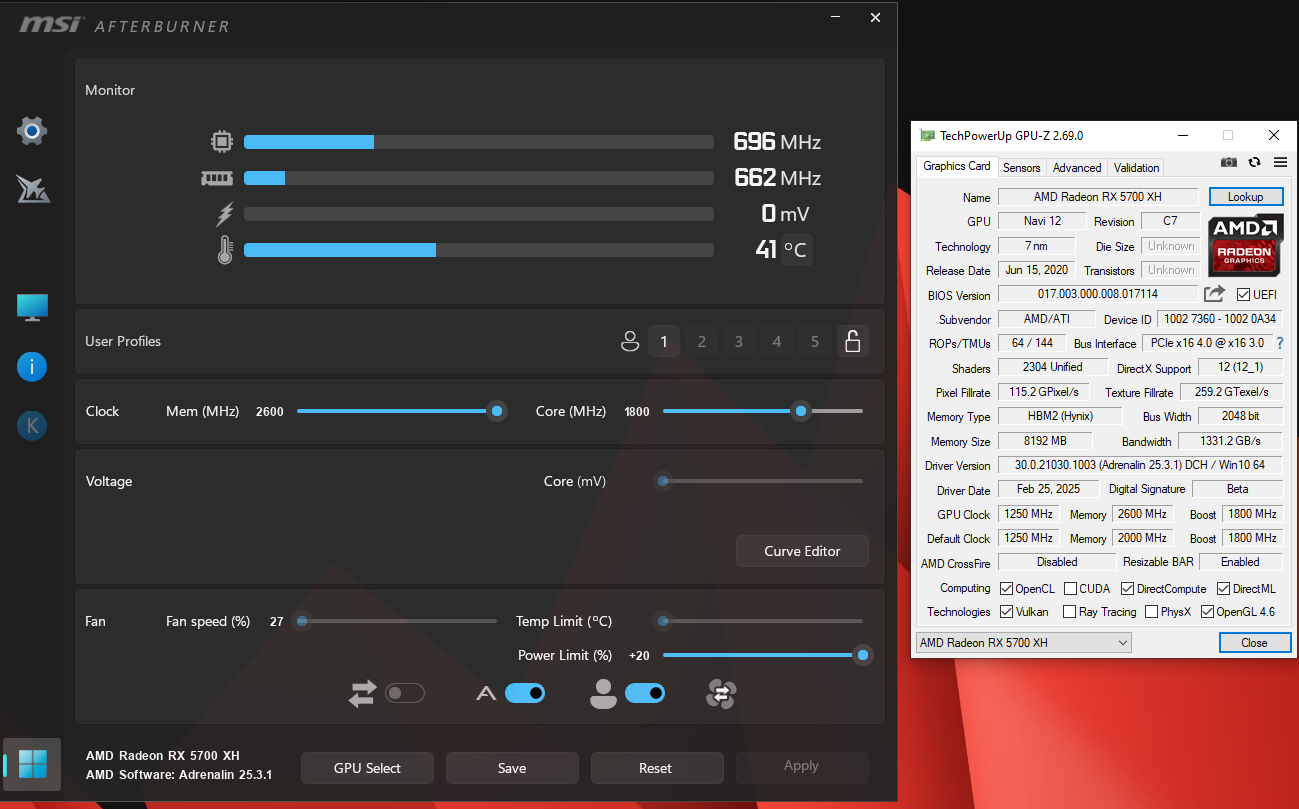Uncheck the UEFI checkbox

pyautogui.click(x=1244, y=295)
